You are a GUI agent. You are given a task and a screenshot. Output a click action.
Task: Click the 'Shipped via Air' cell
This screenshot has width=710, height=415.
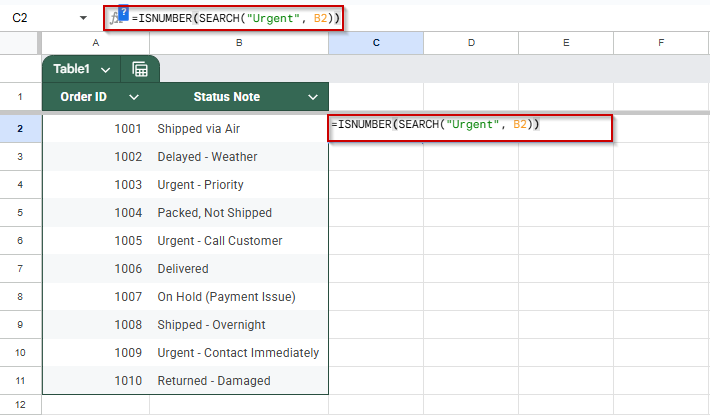[x=239, y=129]
